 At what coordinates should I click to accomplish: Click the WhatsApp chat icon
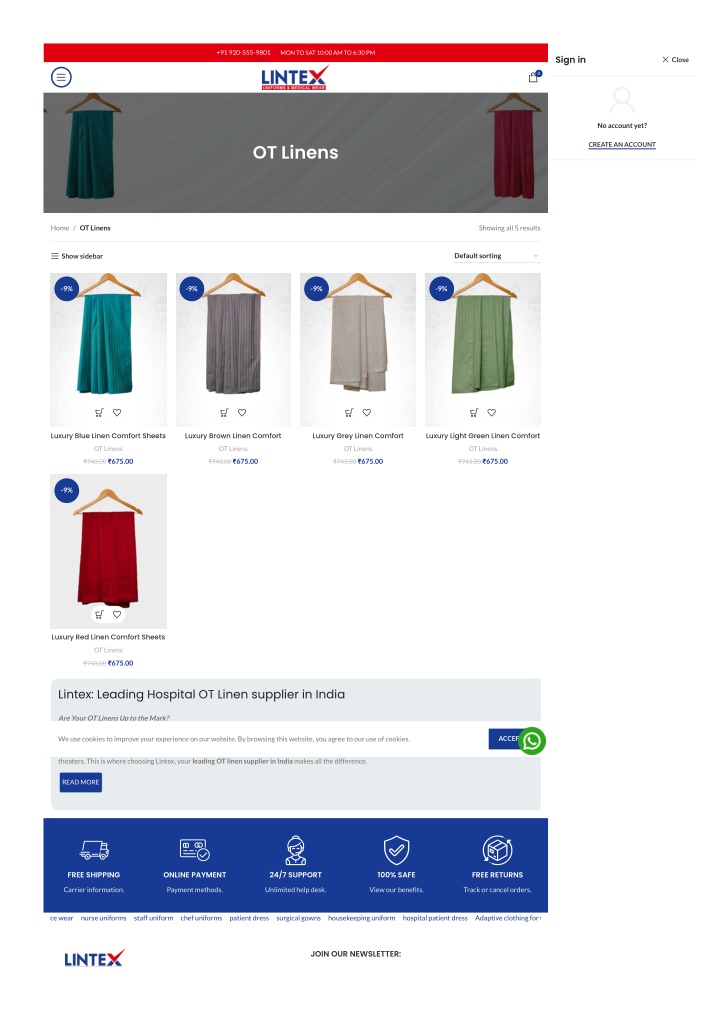(532, 741)
